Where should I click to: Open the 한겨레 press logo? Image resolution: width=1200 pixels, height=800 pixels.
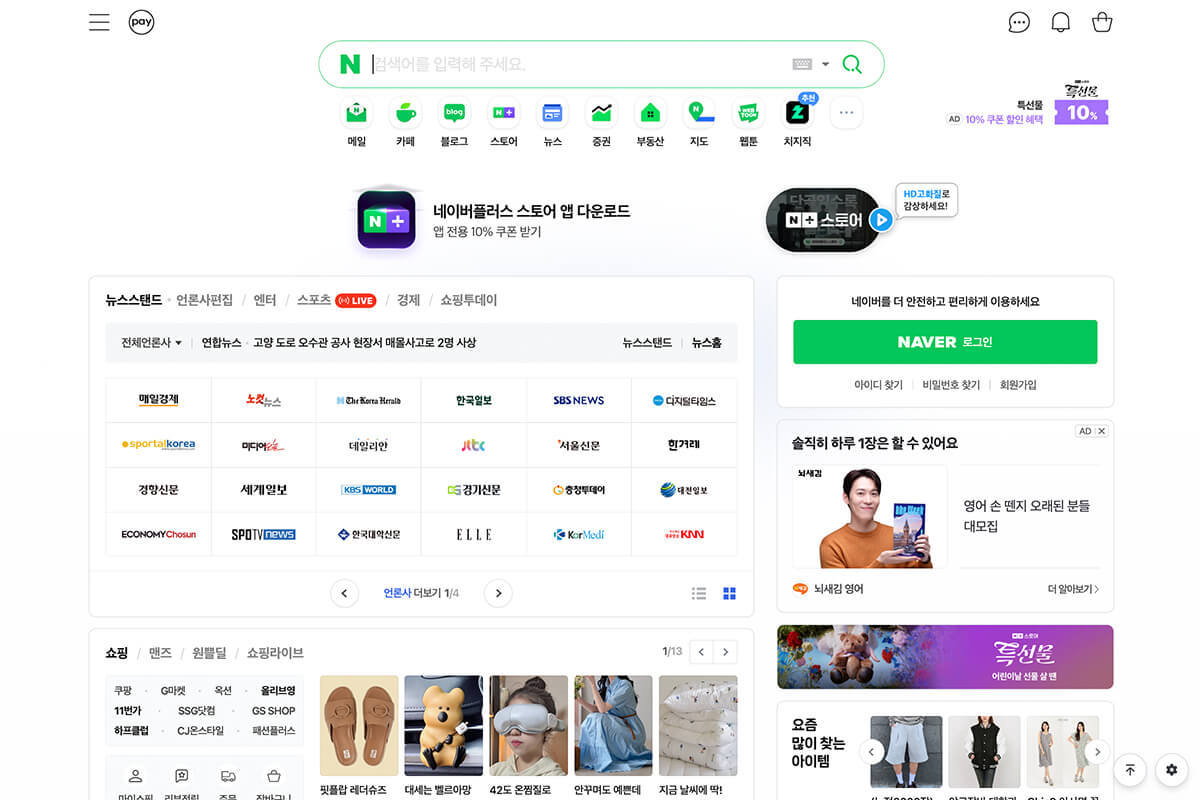684,445
